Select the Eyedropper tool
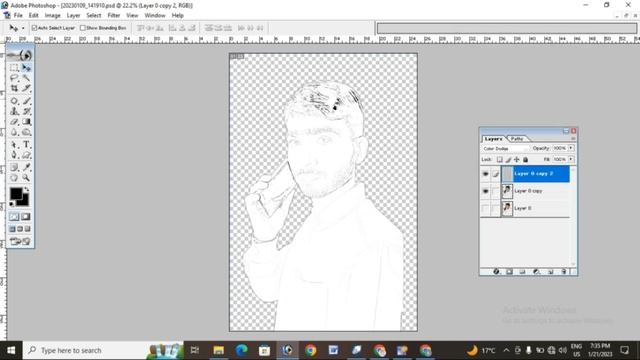Image resolution: width=640 pixels, height=360 pixels. pos(26,167)
